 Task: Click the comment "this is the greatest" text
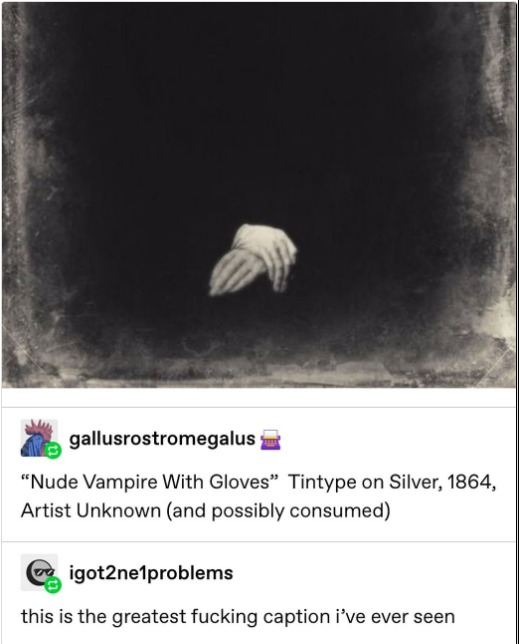click(103, 617)
